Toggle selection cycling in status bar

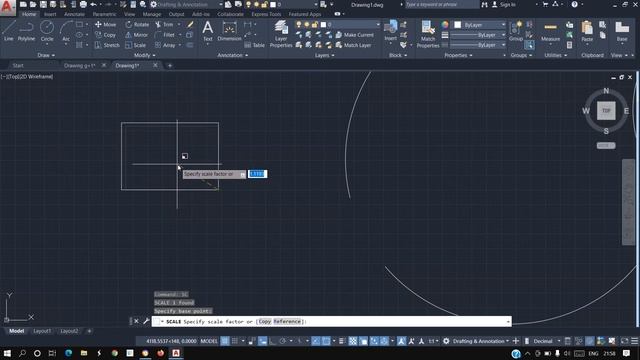coord(363,341)
